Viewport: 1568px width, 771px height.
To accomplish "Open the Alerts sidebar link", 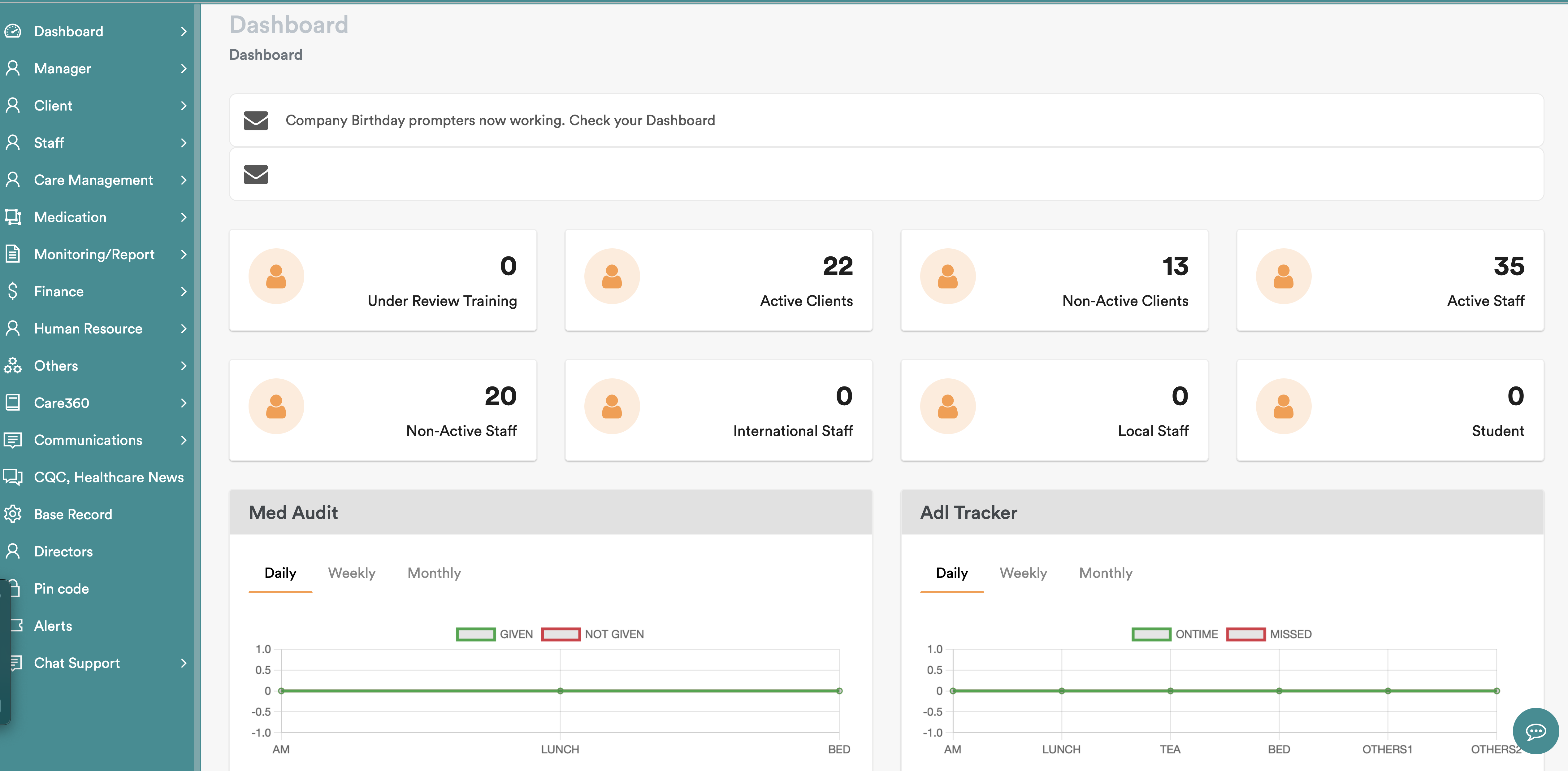I will (53, 626).
